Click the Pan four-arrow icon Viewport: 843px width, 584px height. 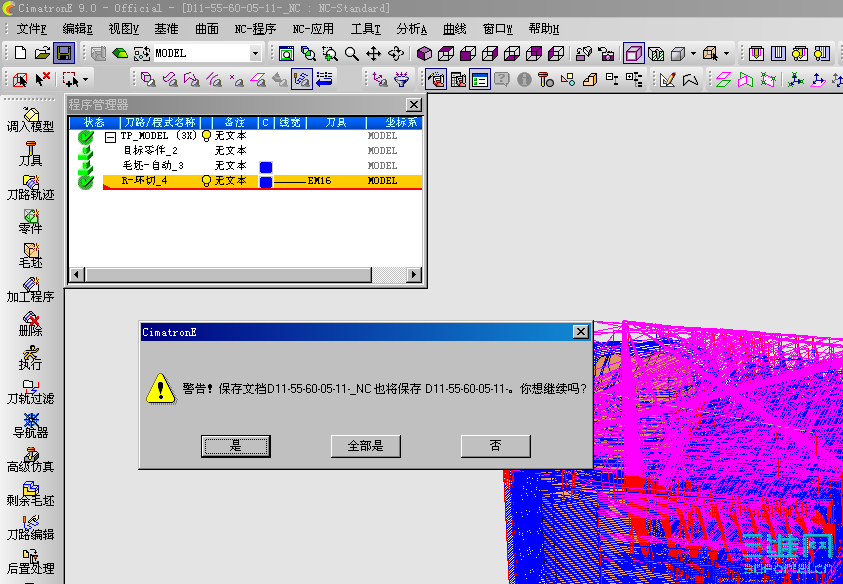373,53
